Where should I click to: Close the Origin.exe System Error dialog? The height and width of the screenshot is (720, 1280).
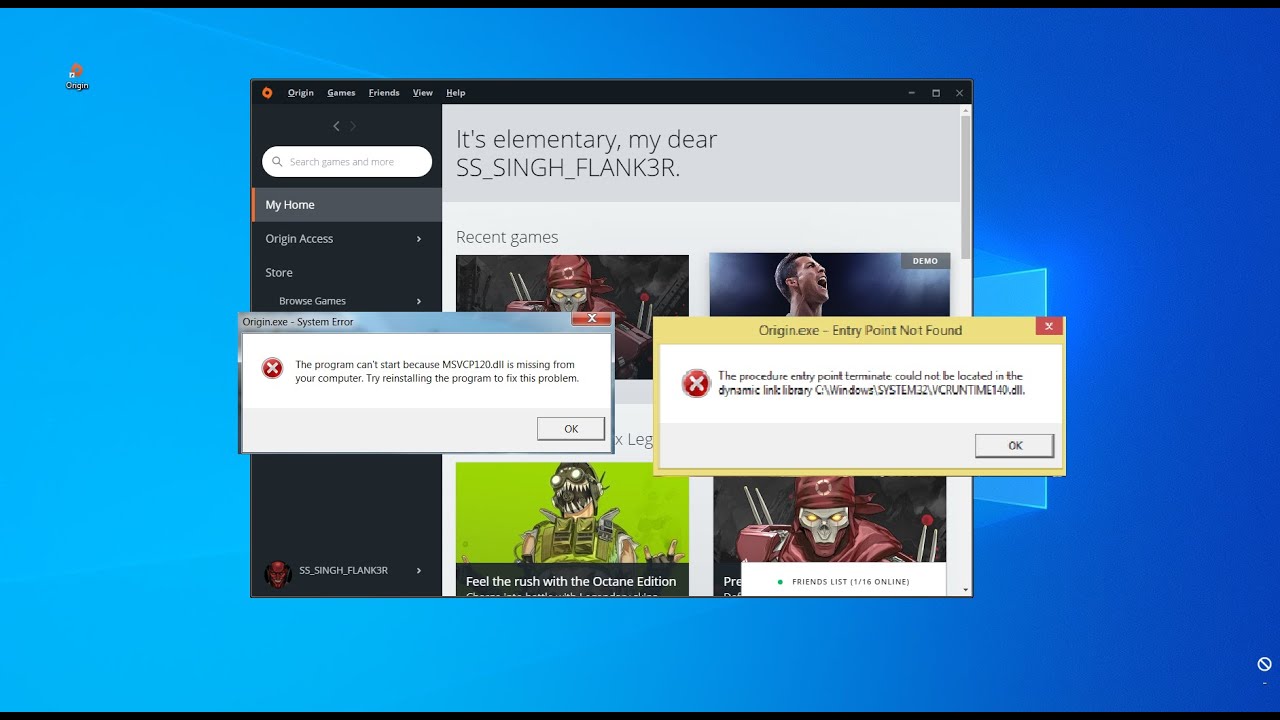[592, 320]
